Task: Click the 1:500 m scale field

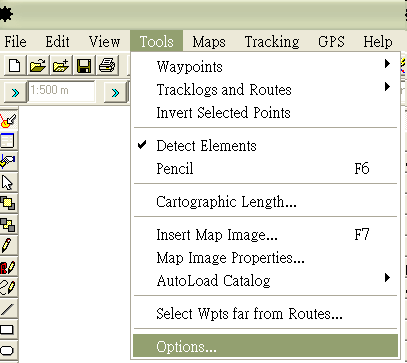Action: 61,91
